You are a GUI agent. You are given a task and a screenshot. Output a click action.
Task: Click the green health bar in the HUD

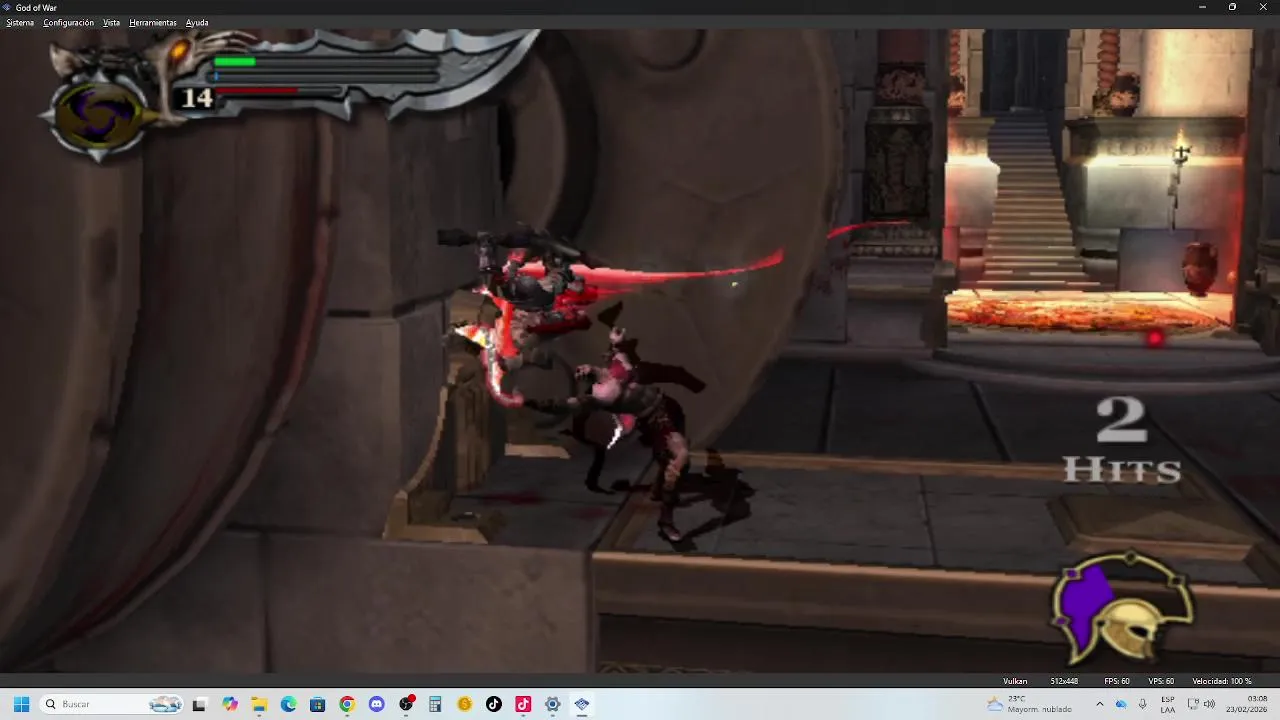(235, 62)
